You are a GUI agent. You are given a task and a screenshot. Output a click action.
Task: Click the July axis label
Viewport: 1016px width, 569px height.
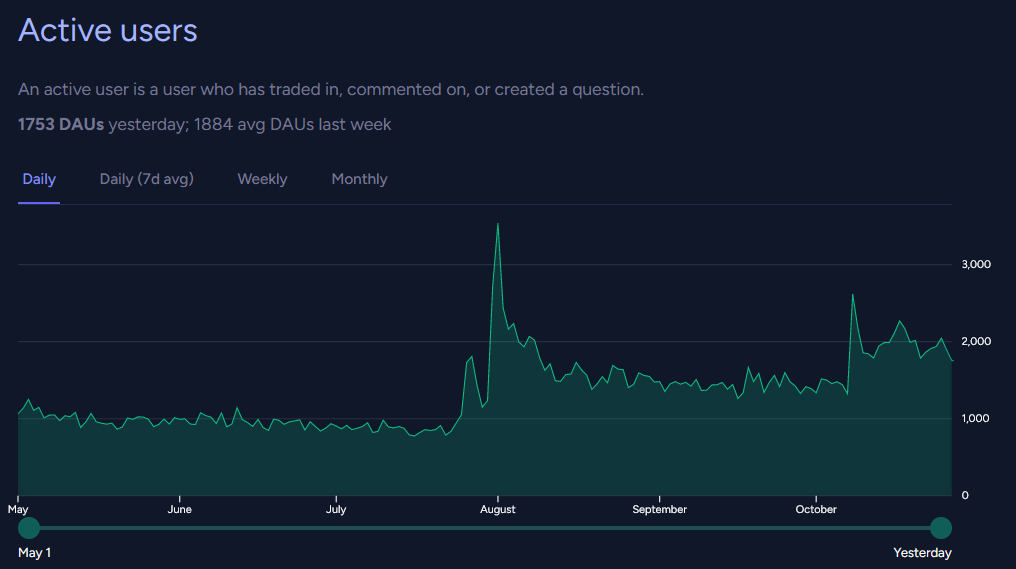point(336,509)
